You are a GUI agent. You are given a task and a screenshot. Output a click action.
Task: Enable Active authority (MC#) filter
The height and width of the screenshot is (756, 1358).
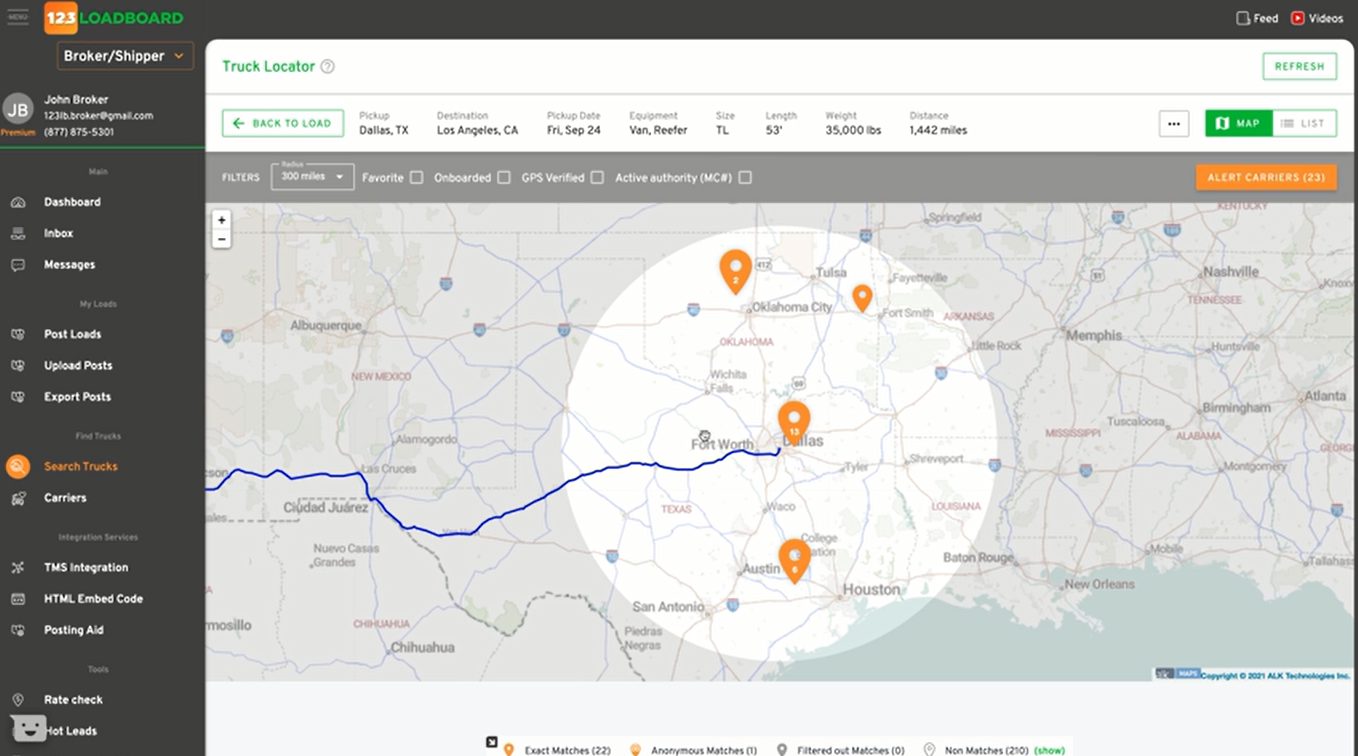(744, 177)
